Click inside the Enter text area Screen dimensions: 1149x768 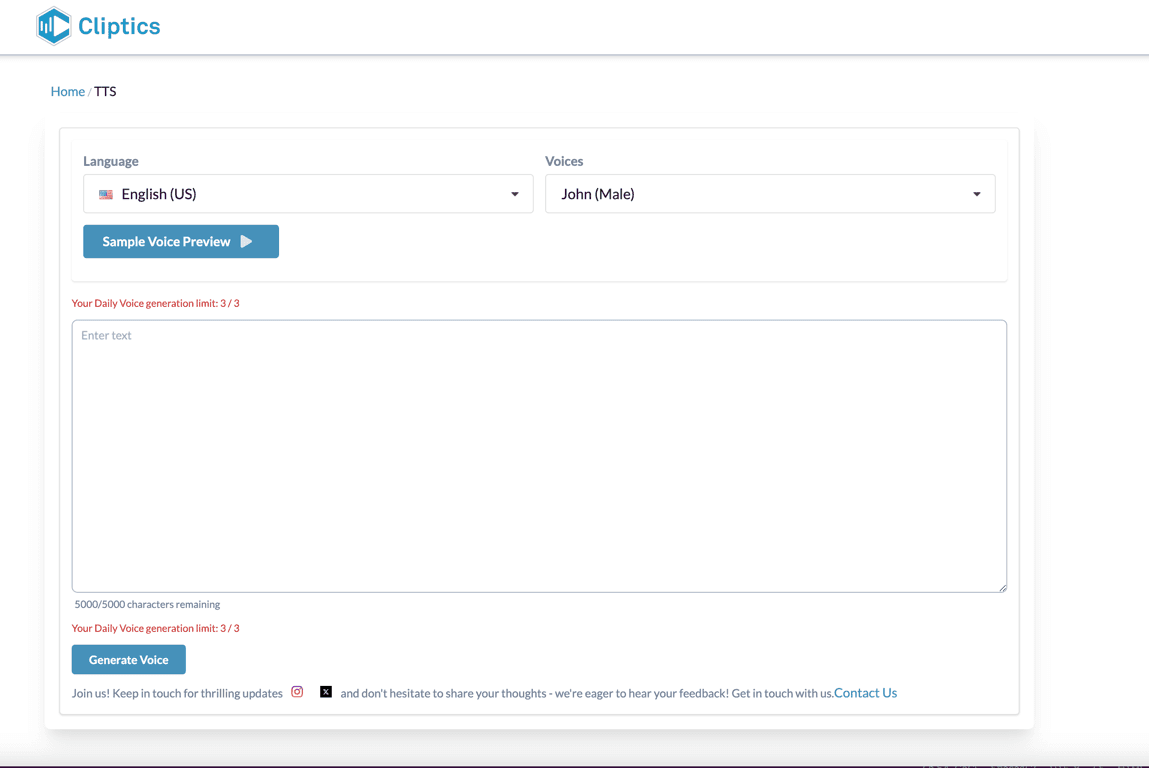coord(539,455)
